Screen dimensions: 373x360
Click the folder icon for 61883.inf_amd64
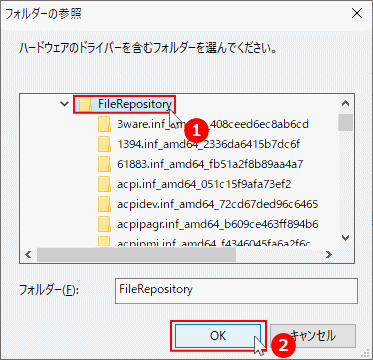coord(105,164)
